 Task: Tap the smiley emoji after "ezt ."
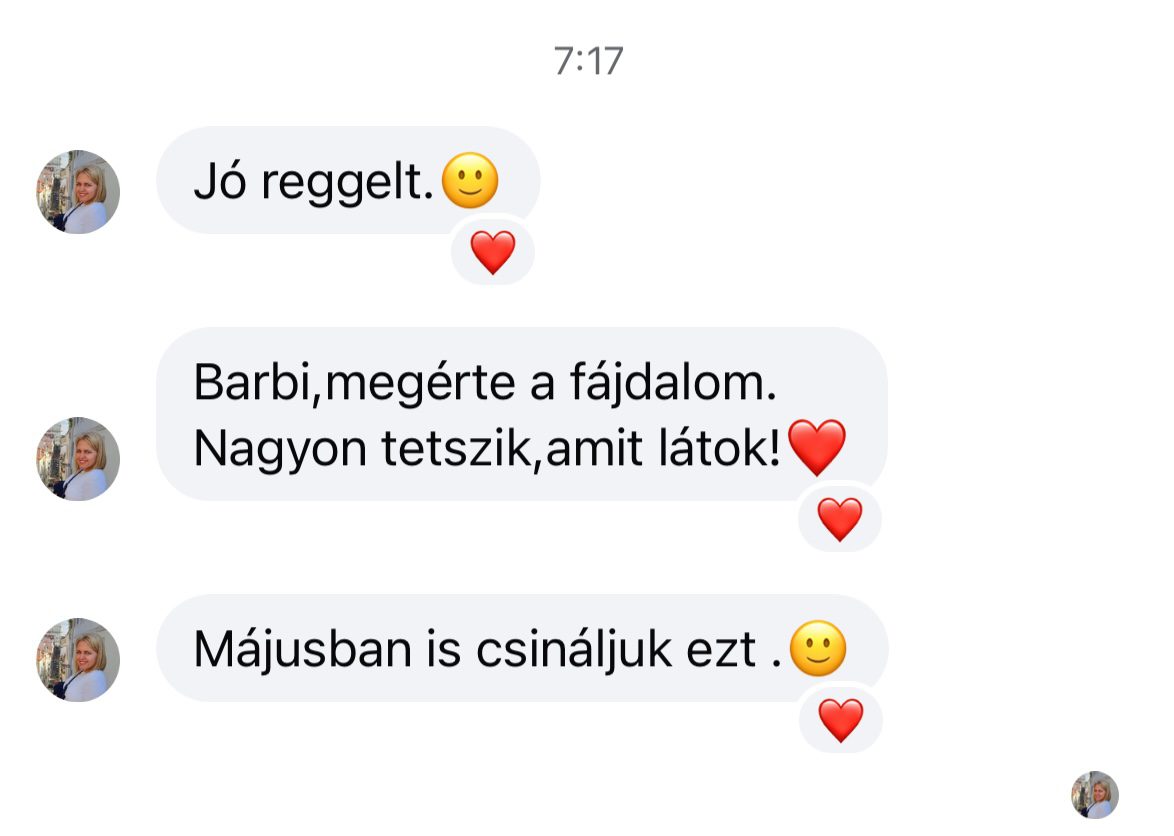(x=818, y=648)
